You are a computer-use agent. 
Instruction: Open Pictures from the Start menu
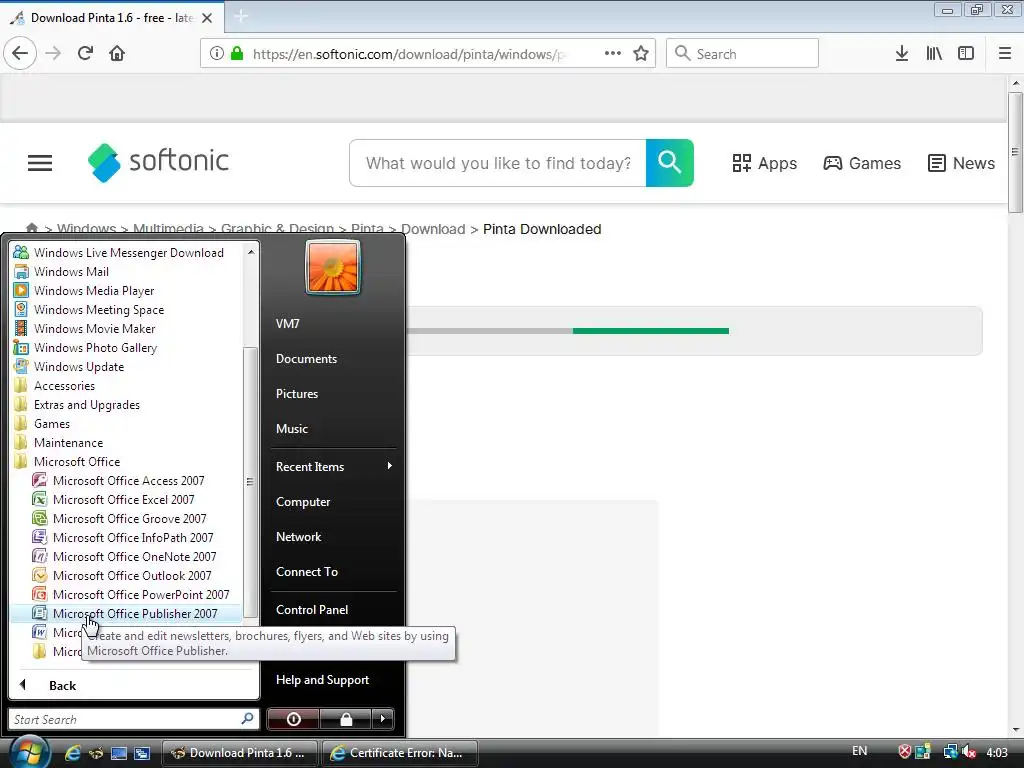[x=297, y=394]
